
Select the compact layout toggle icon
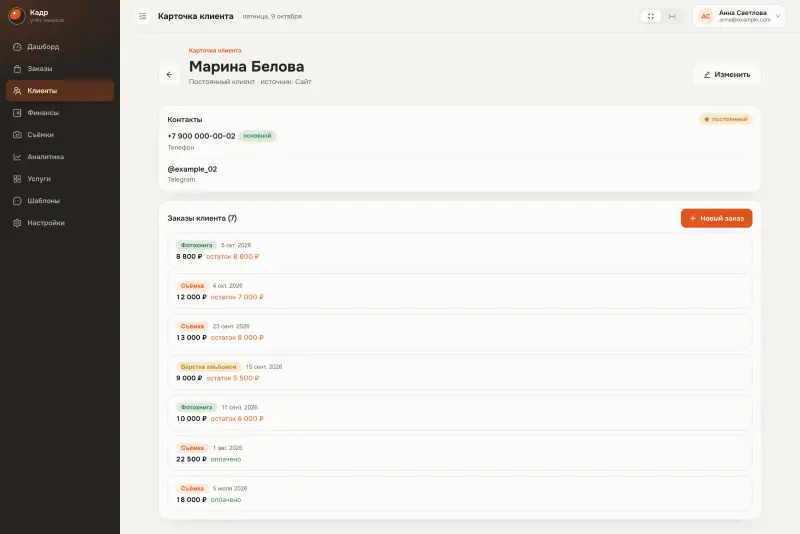coord(651,16)
